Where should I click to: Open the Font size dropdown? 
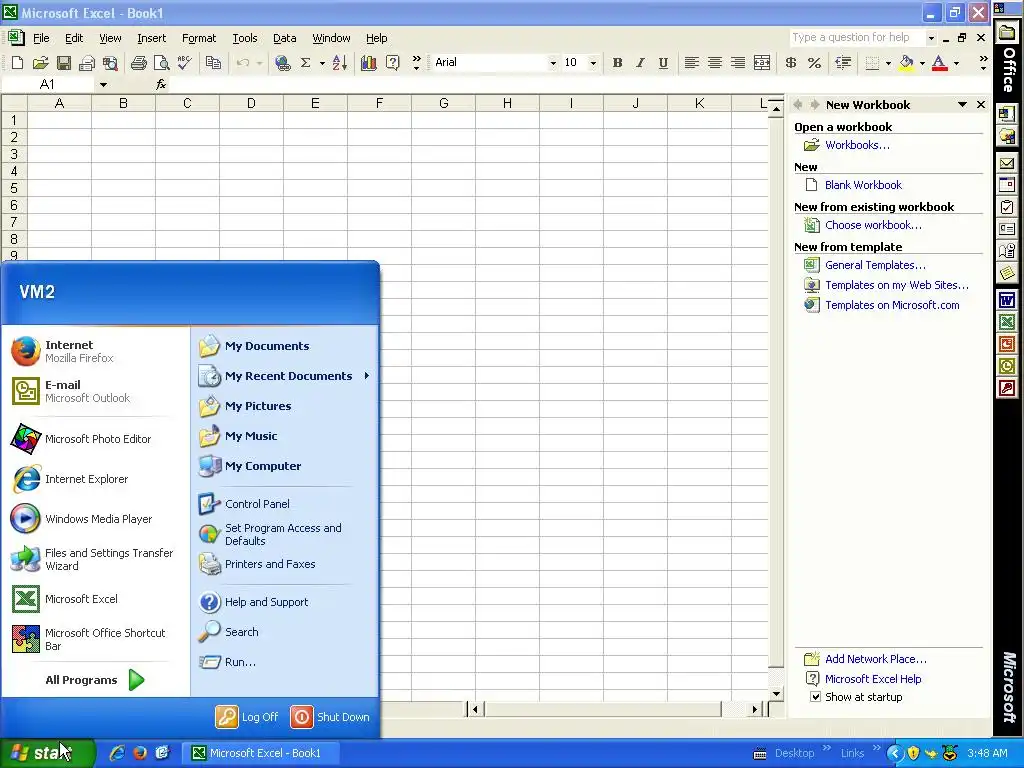pos(593,63)
